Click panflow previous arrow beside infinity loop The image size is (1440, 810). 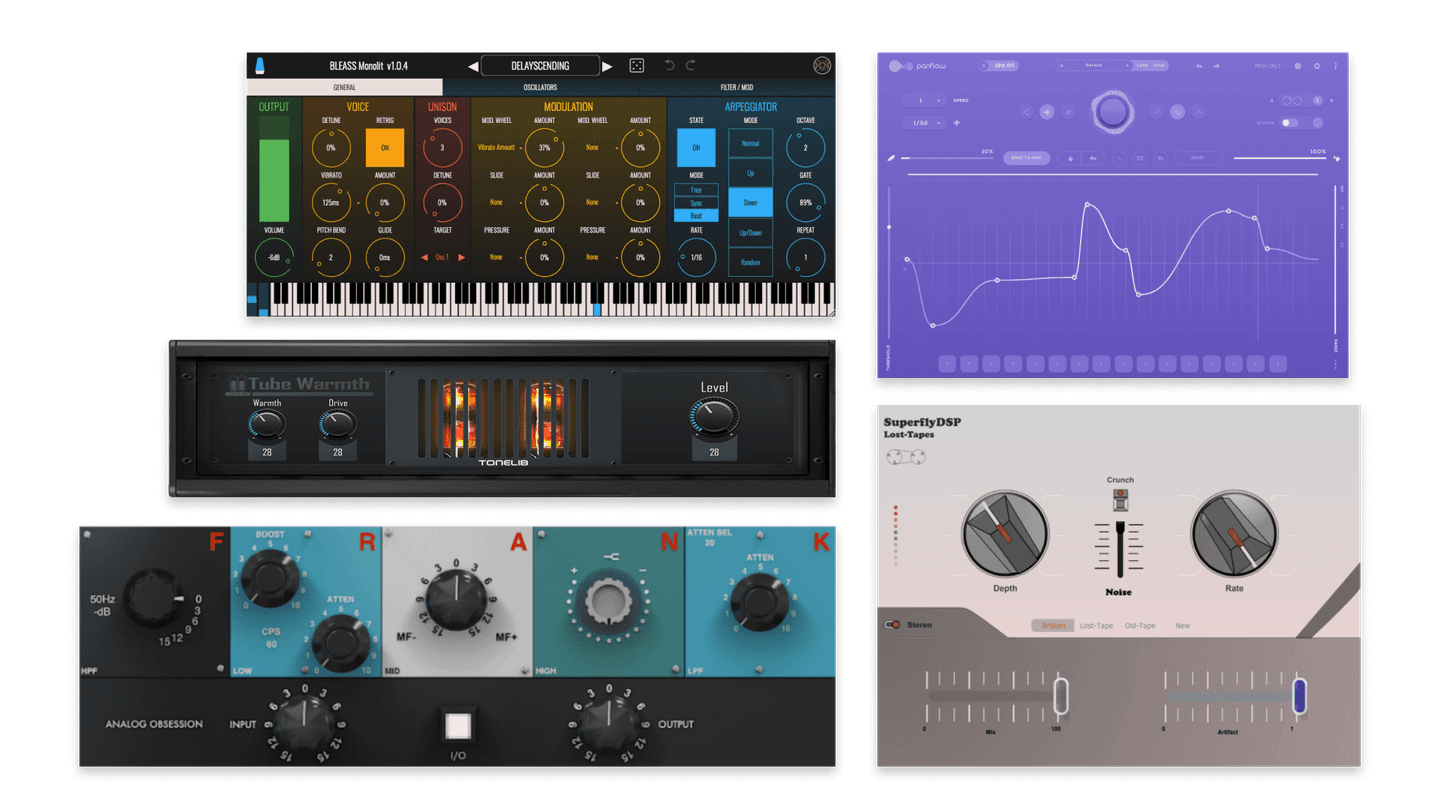[x=1271, y=101]
